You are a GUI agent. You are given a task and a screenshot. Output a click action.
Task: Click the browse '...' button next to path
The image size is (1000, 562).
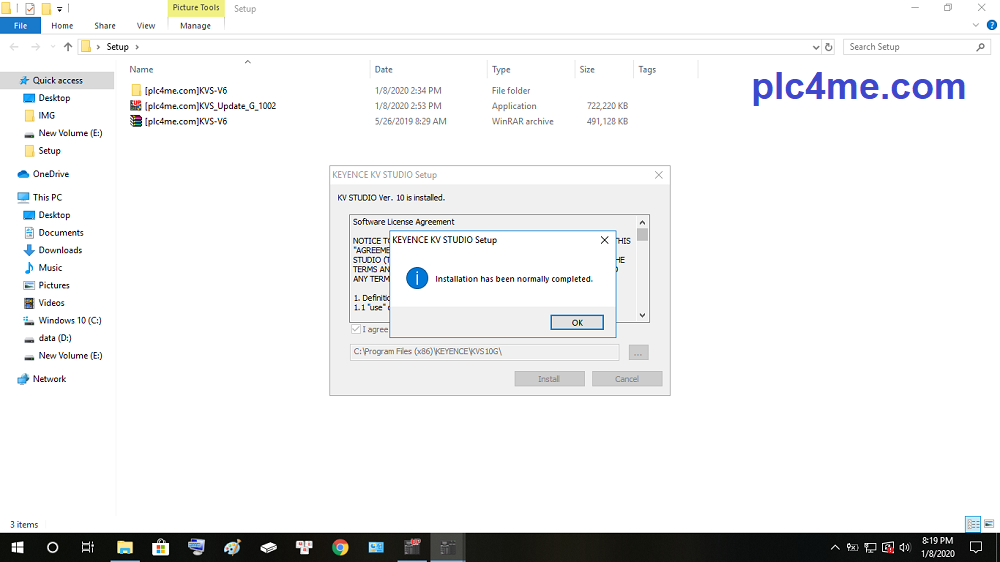tap(638, 352)
